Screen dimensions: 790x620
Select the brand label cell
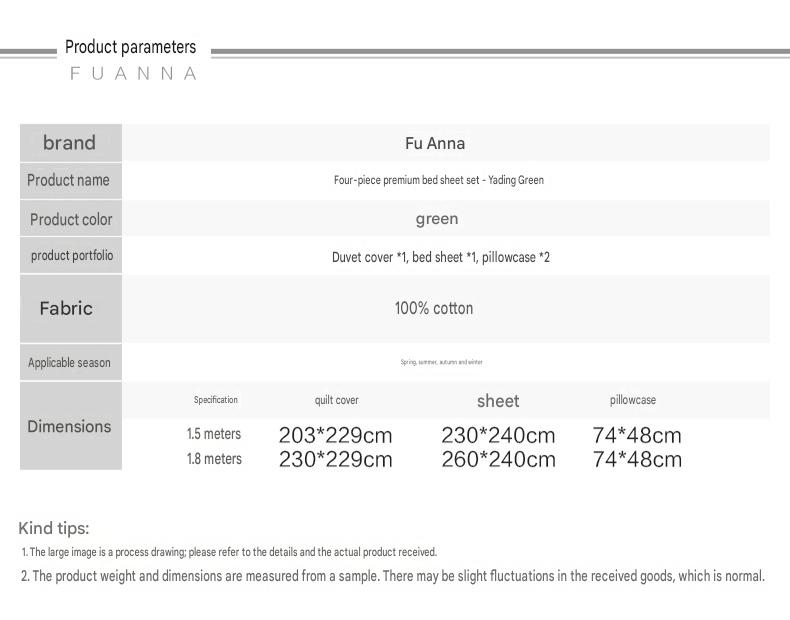click(x=71, y=143)
